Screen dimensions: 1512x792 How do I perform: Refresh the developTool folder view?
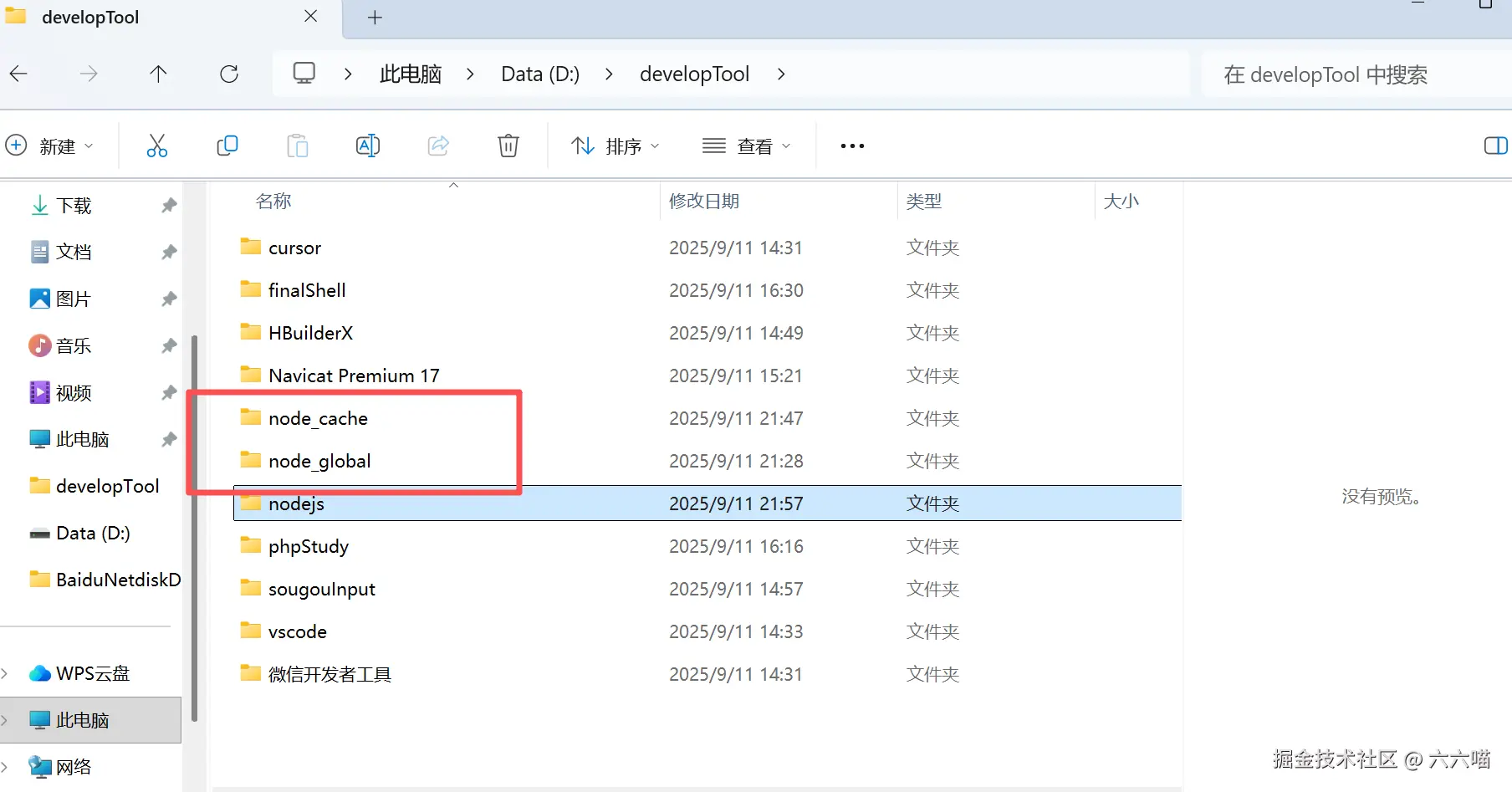click(229, 74)
